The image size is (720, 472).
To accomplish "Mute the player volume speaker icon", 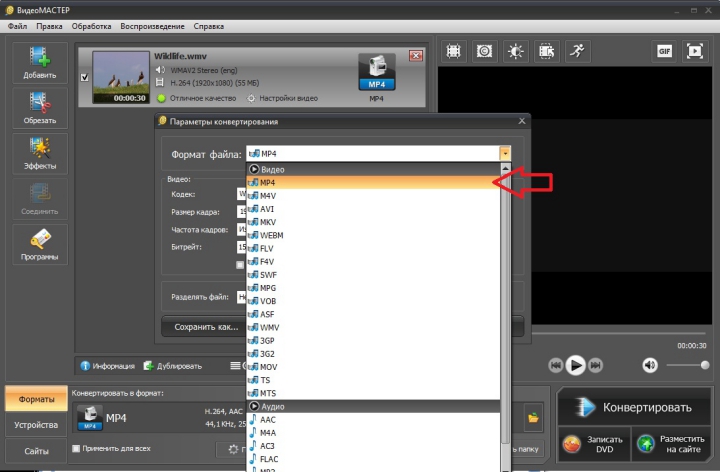I will (x=650, y=365).
